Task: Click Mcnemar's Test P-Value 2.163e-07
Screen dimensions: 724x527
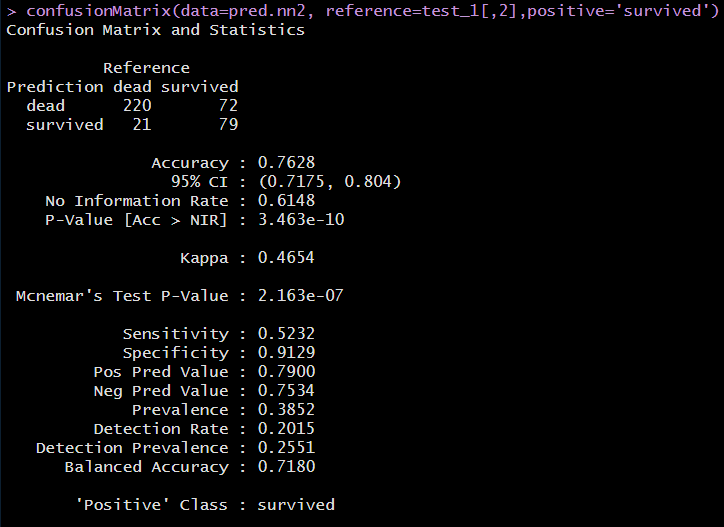Action: [301, 295]
